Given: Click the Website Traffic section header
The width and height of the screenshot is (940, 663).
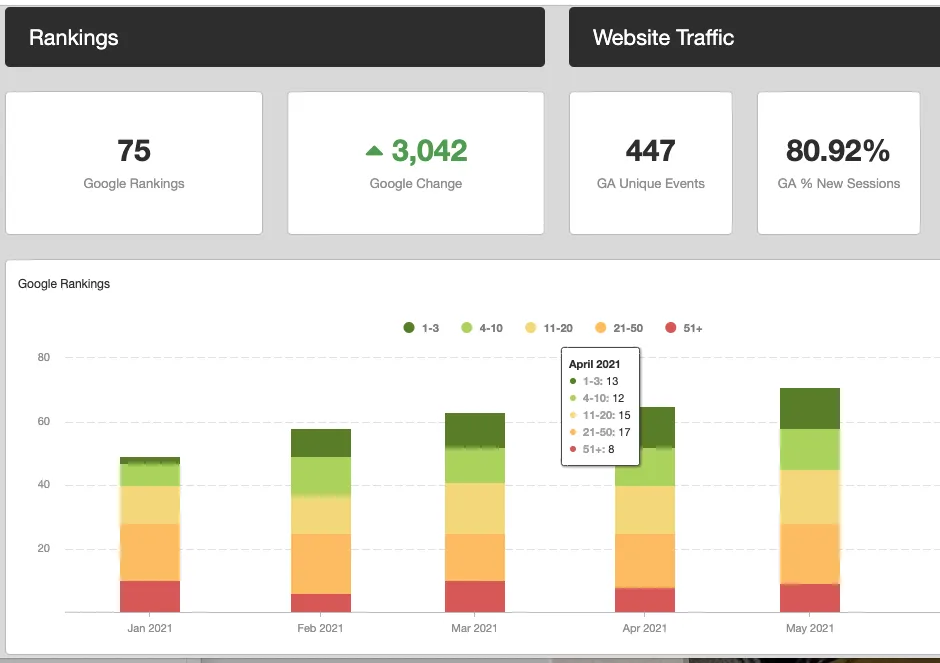Looking at the screenshot, I should (x=755, y=37).
